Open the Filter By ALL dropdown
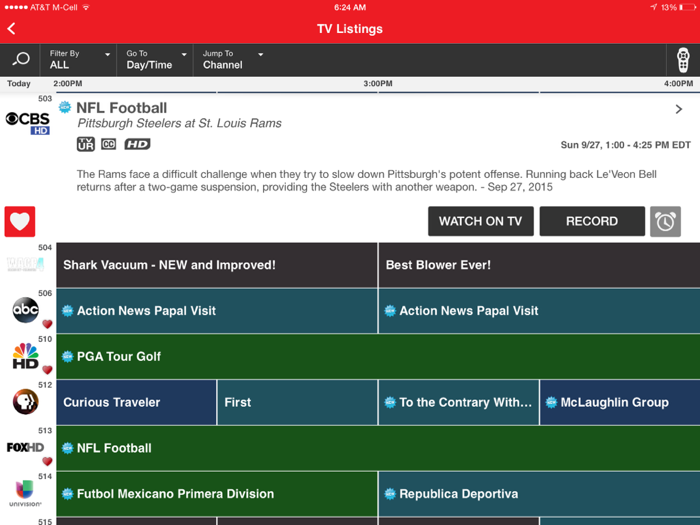This screenshot has width=700, height=525. (x=78, y=60)
